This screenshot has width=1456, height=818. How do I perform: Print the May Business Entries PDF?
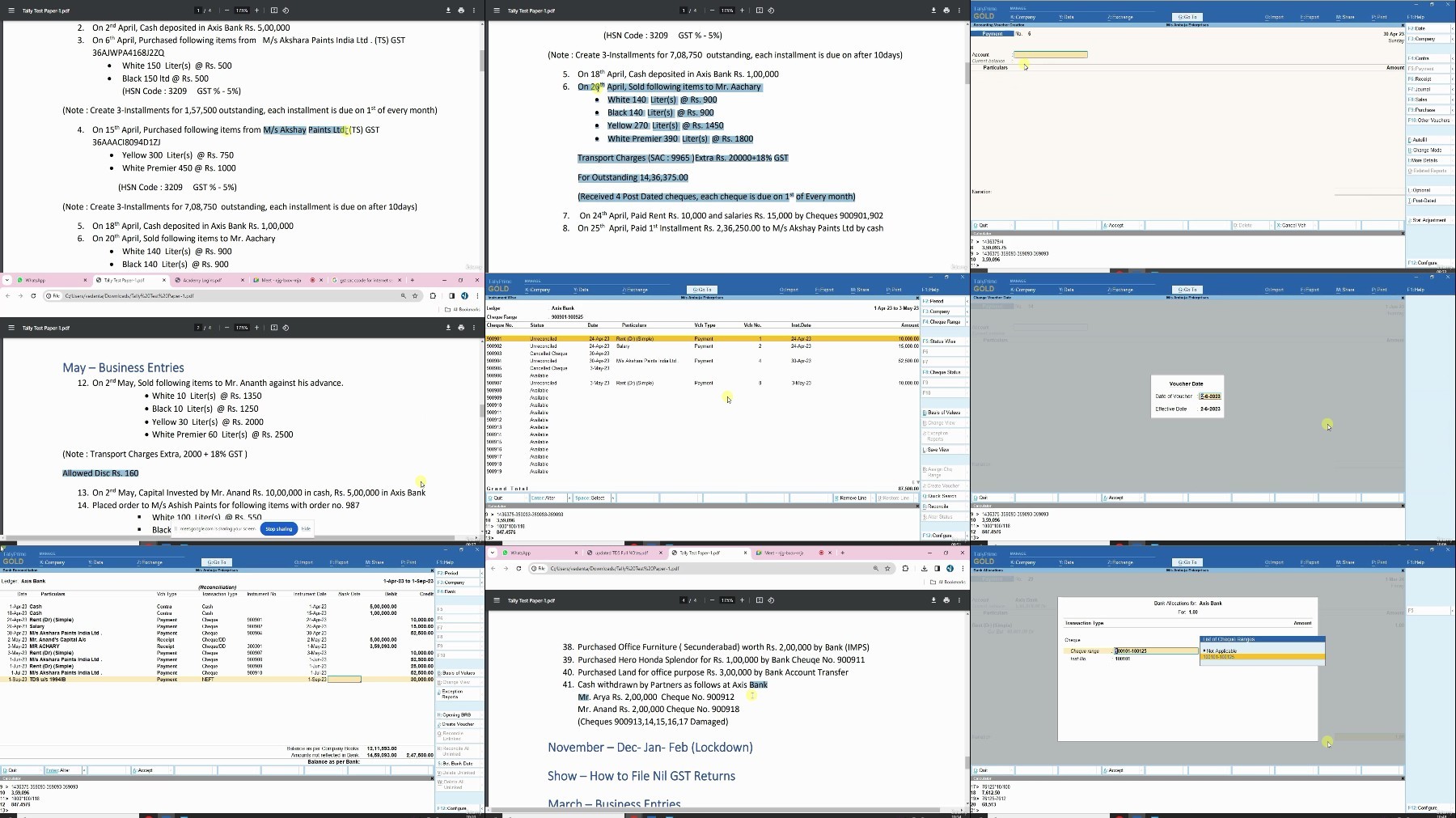coord(461,328)
